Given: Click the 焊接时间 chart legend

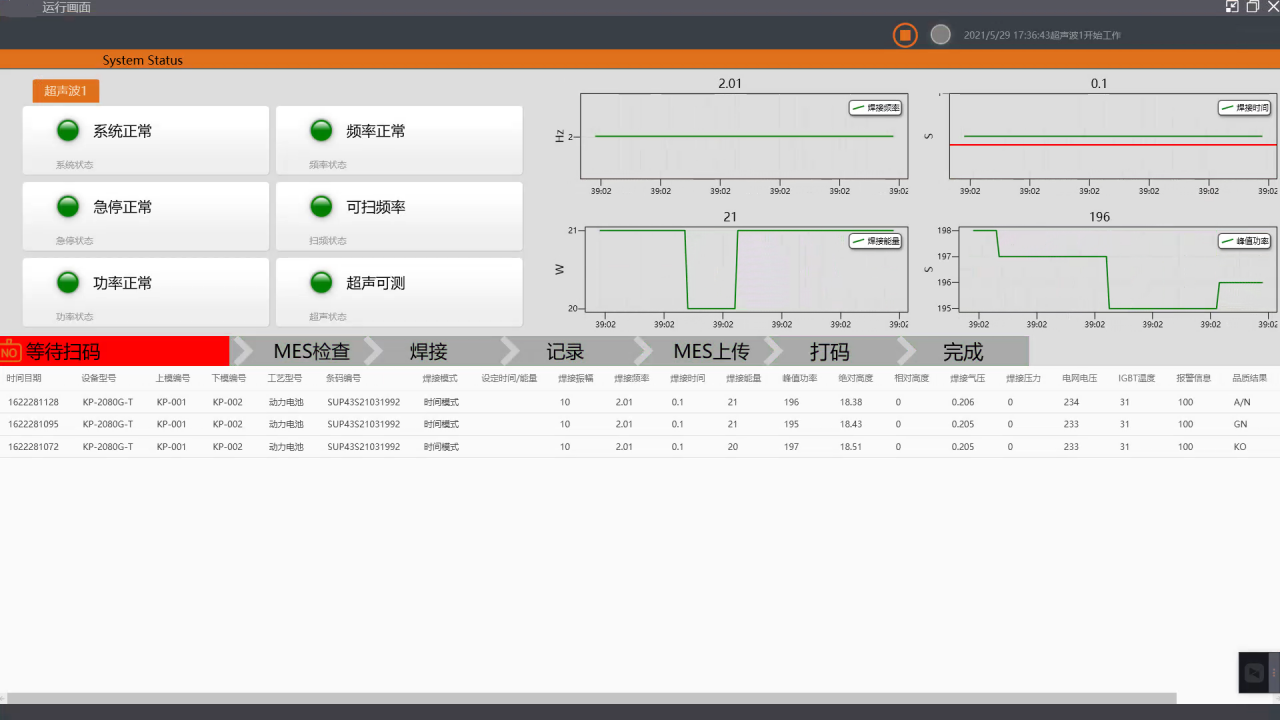Looking at the screenshot, I should coord(1244,107).
